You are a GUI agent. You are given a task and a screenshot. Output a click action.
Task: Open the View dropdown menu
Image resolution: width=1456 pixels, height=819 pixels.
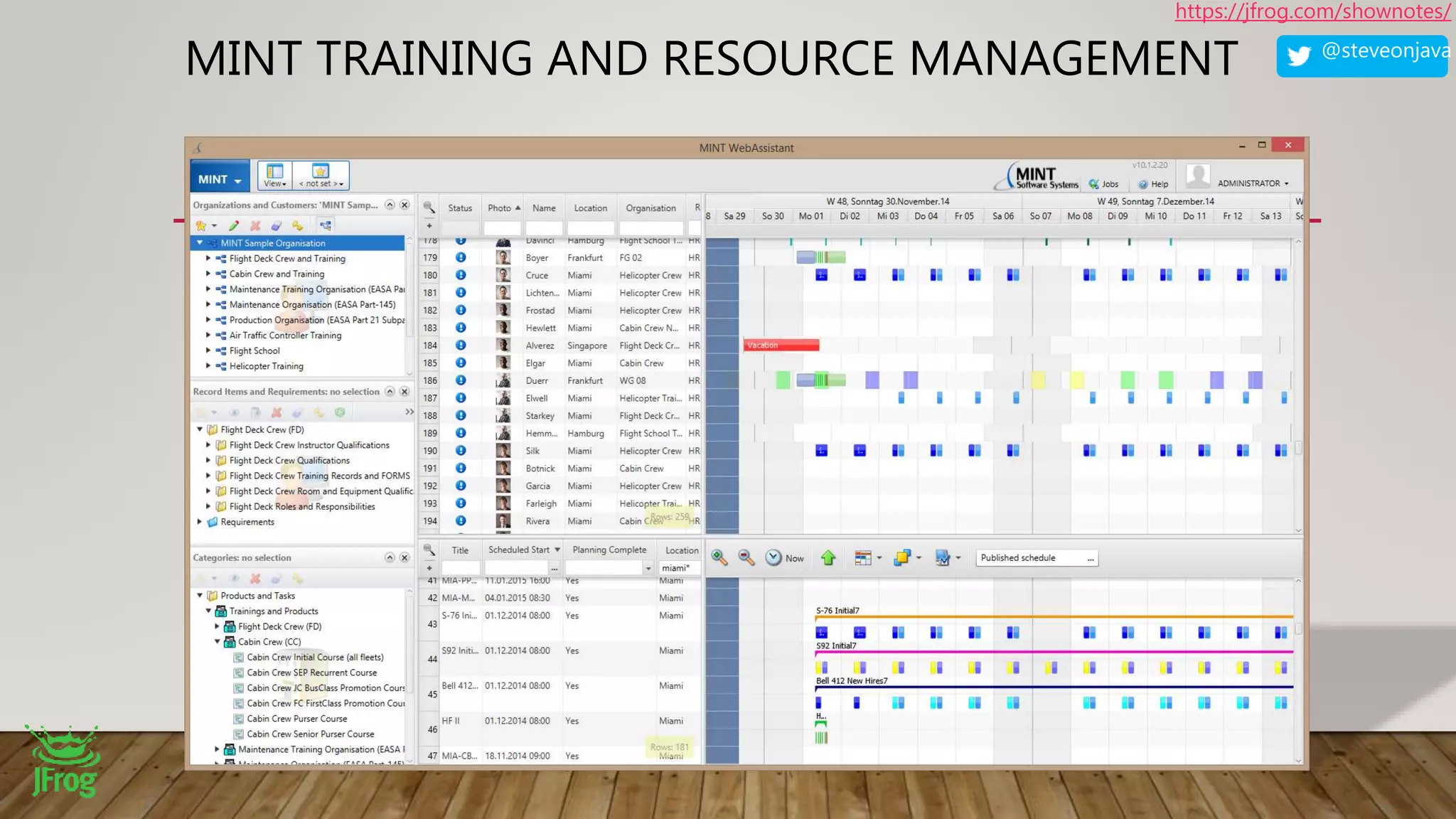(275, 175)
